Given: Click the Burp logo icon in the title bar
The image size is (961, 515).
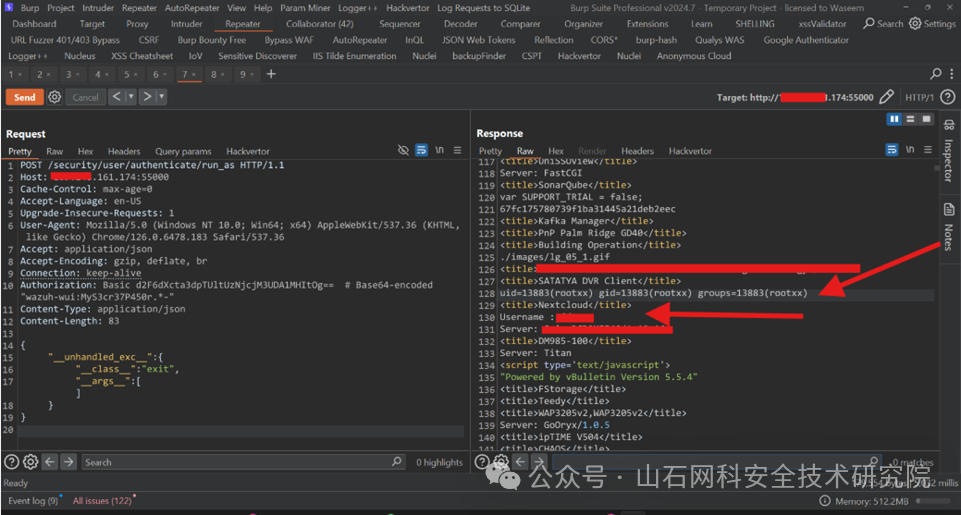Looking at the screenshot, I should click(9, 7).
